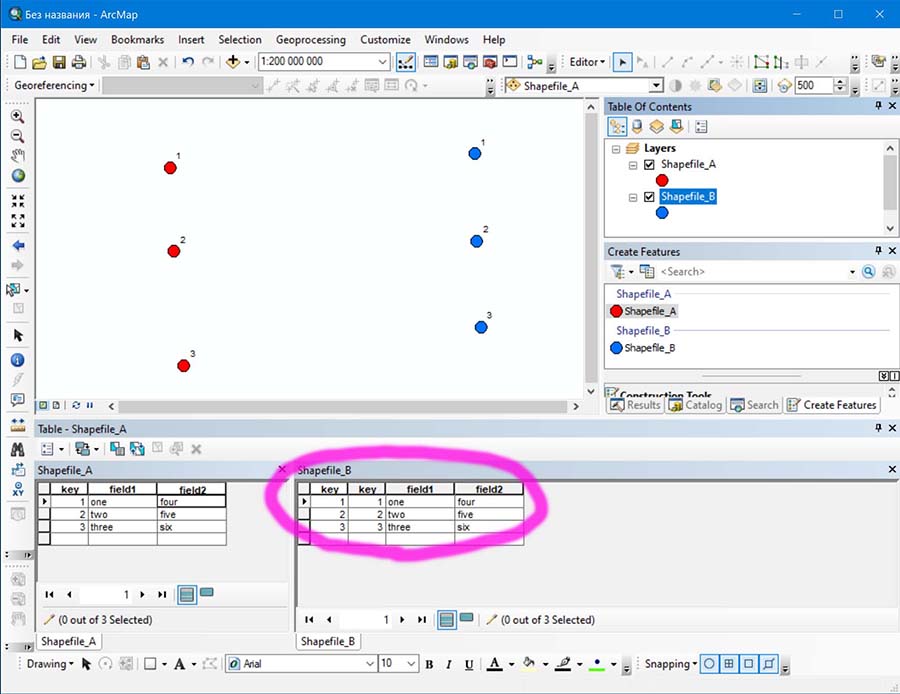This screenshot has height=694, width=900.
Task: Select the Pan hand tool
Action: pyautogui.click(x=17, y=156)
